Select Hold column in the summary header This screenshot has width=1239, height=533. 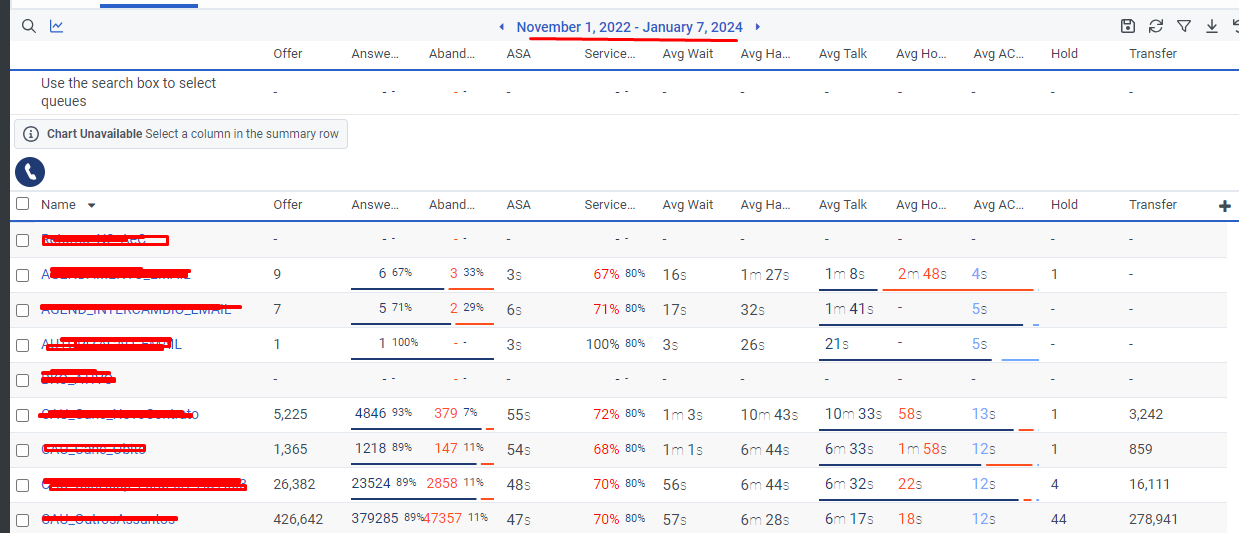[1064, 54]
